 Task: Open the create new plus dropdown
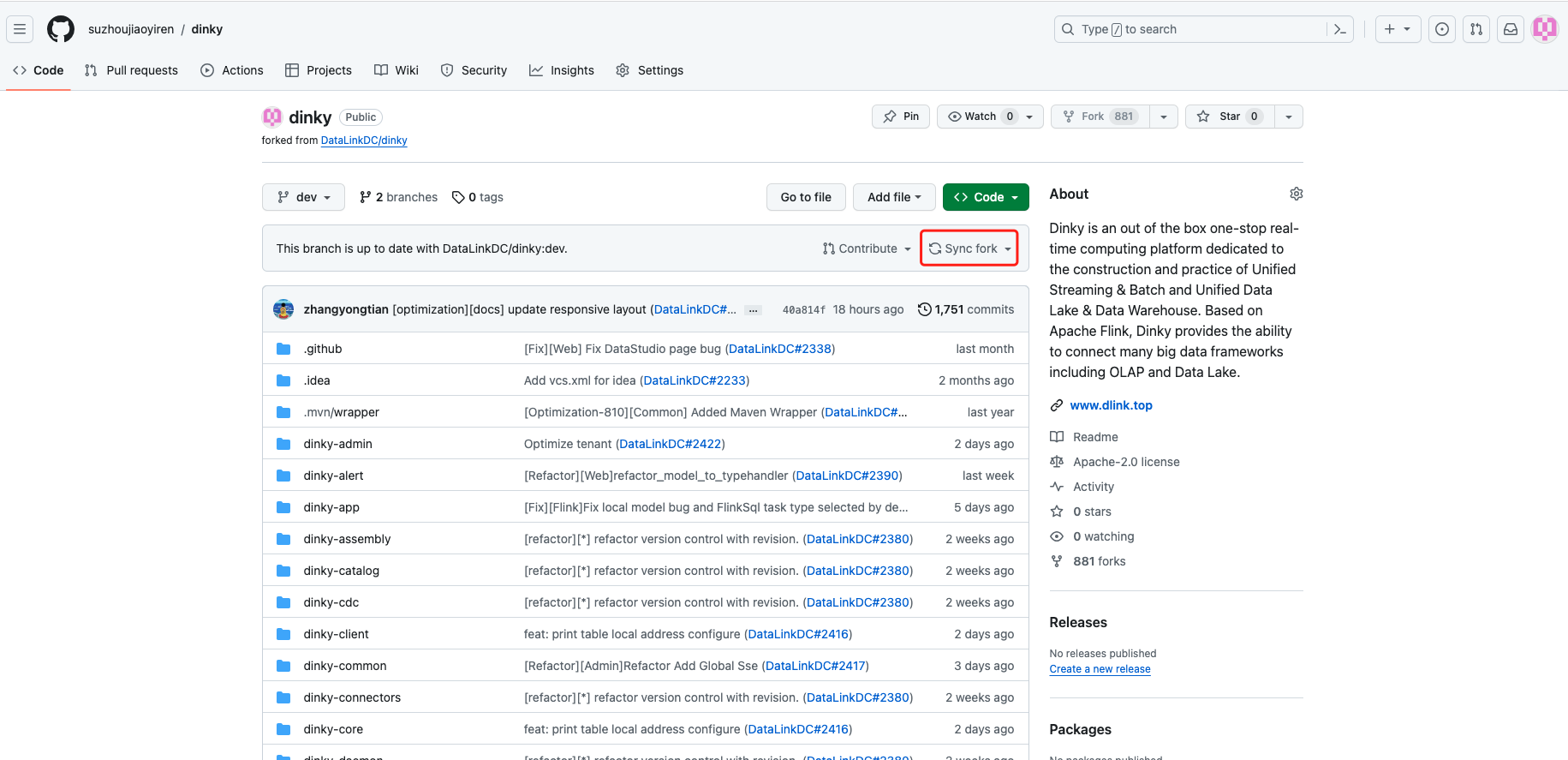pos(1398,29)
